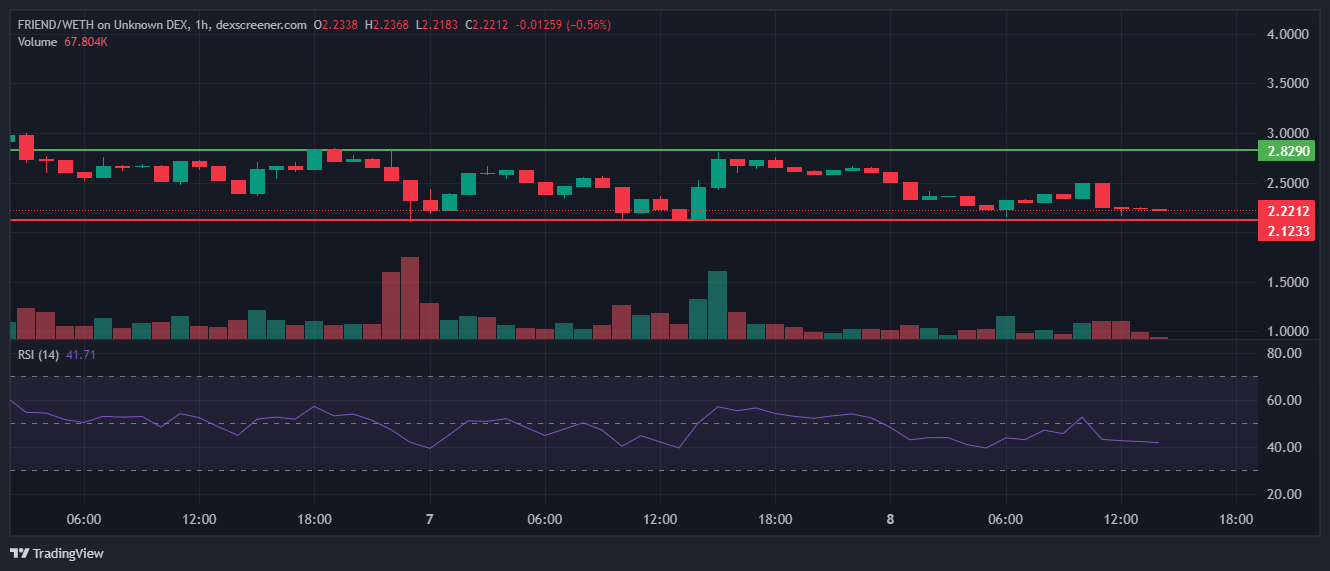The image size is (1330, 571).
Task: Click the 20.00 RSI axis value
Action: click(x=1284, y=494)
